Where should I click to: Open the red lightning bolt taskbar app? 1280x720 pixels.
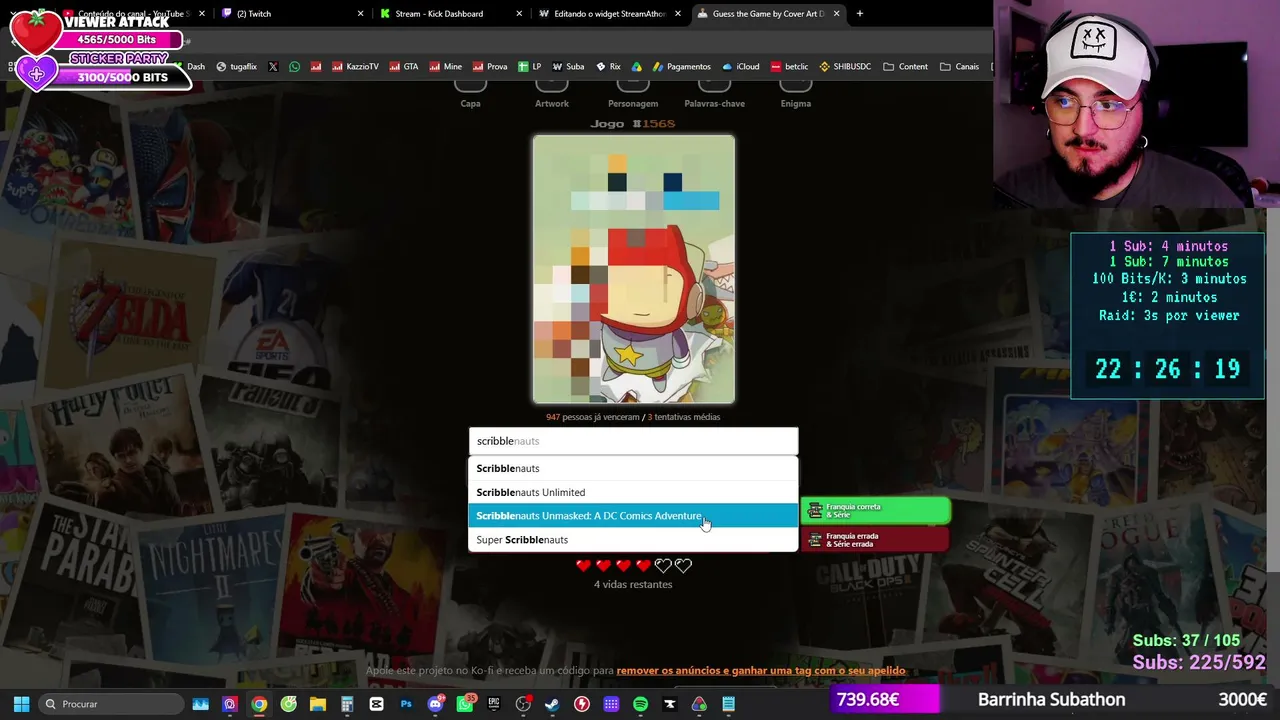[x=582, y=704]
